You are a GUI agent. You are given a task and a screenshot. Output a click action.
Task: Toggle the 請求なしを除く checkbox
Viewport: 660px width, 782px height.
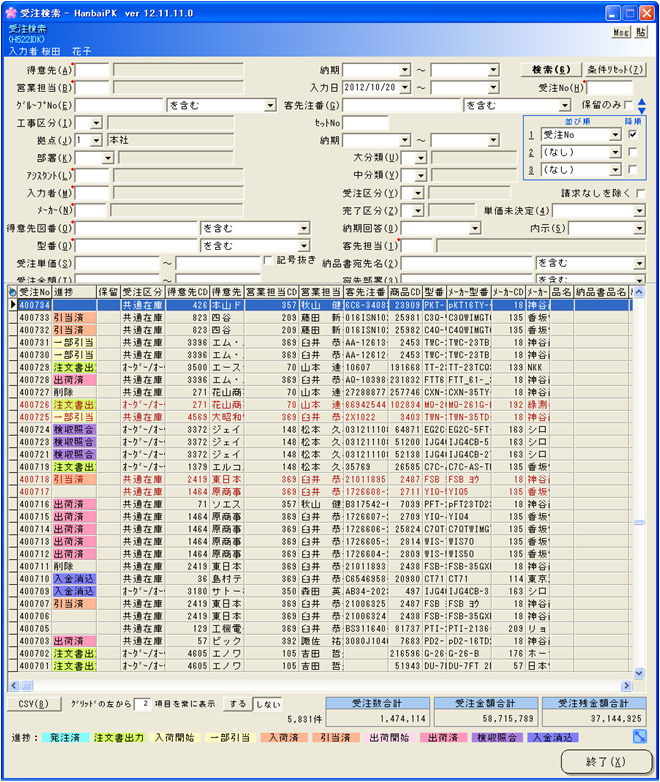640,194
